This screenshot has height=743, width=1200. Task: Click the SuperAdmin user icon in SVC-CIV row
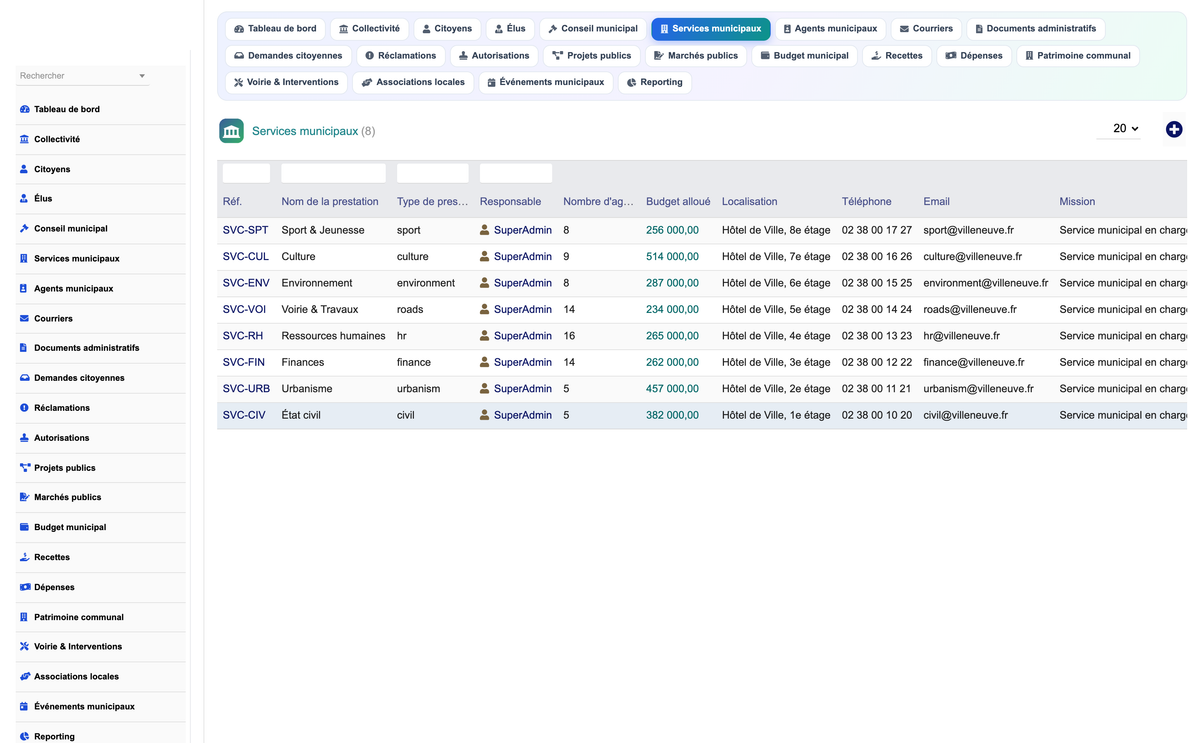click(x=485, y=415)
